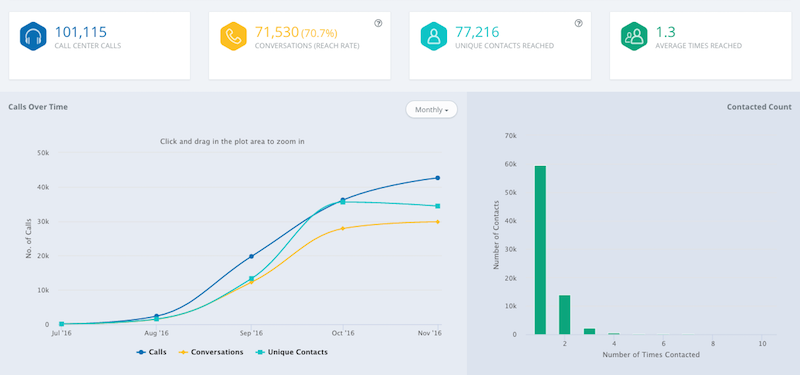Open help icon on Unique Contacts card
800x375 pixels.
pos(578,23)
